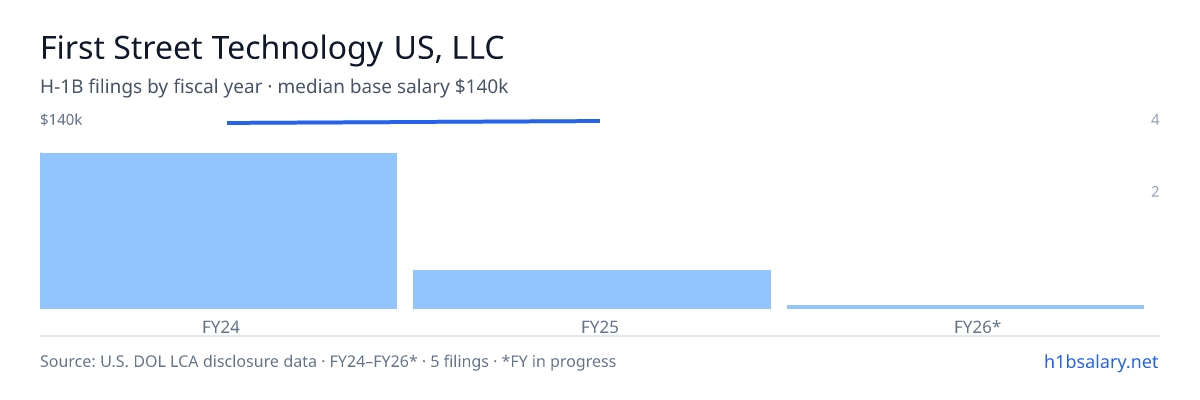Image resolution: width=1200 pixels, height=400 pixels.
Task: Click the chart title First Street Technology US, LLC
Action: click(272, 48)
